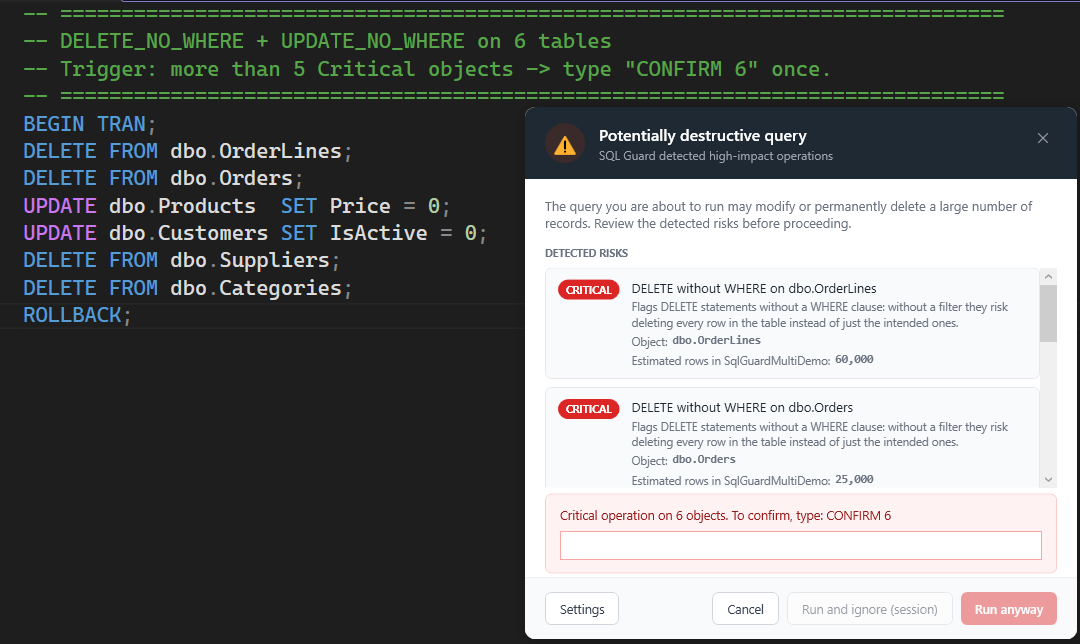1080x644 pixels.
Task: Click the 'Trigger: more than 5 Critical objects' comment
Action: 427,69
